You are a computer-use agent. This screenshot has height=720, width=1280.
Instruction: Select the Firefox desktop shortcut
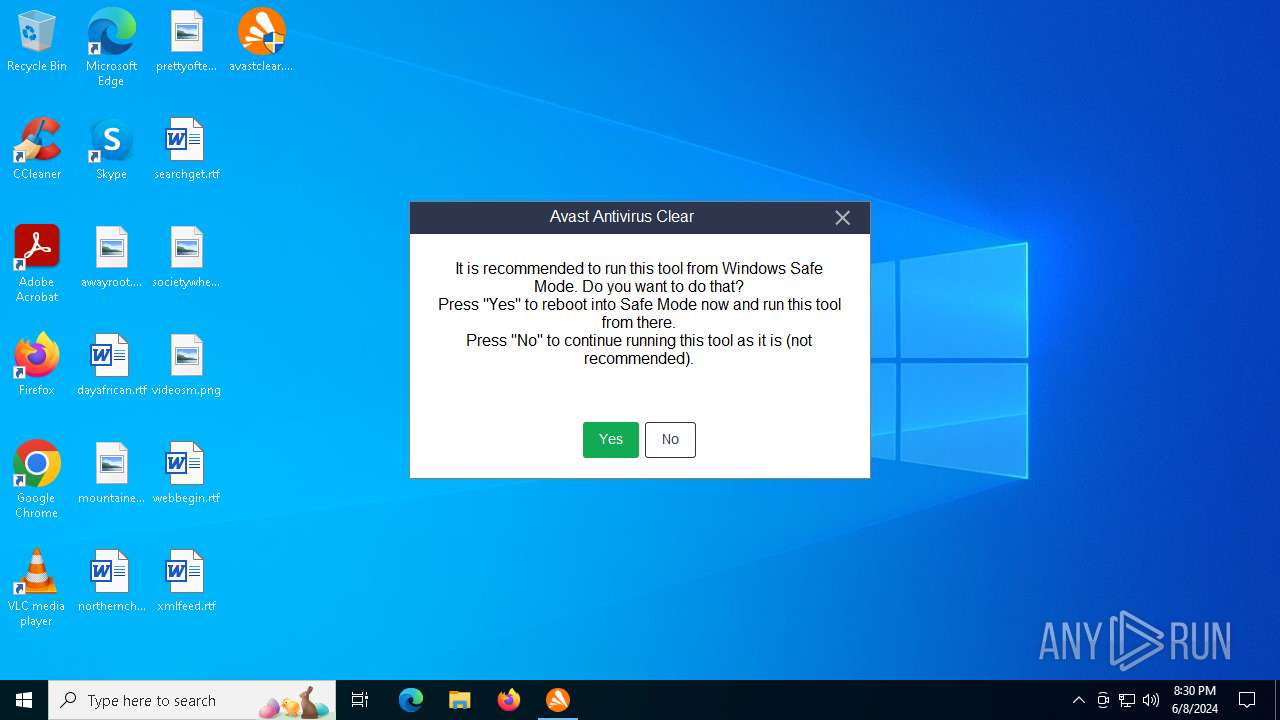[x=37, y=365]
